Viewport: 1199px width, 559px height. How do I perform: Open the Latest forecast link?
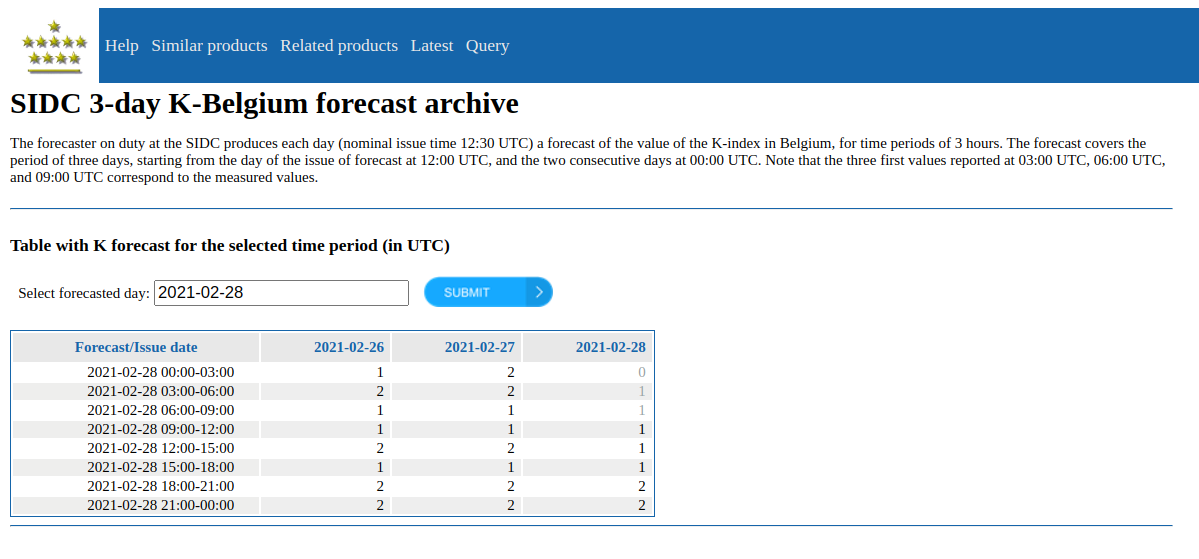pyautogui.click(x=431, y=46)
